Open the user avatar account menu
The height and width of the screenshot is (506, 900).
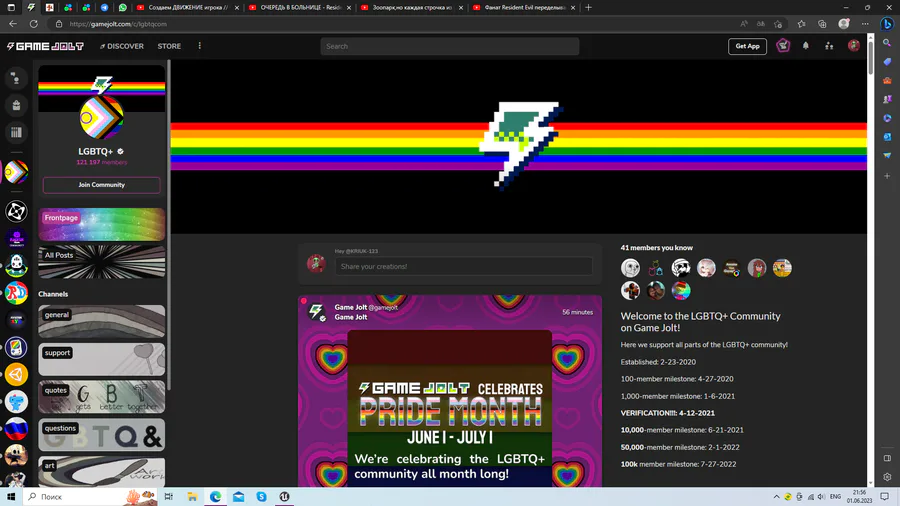pos(854,46)
